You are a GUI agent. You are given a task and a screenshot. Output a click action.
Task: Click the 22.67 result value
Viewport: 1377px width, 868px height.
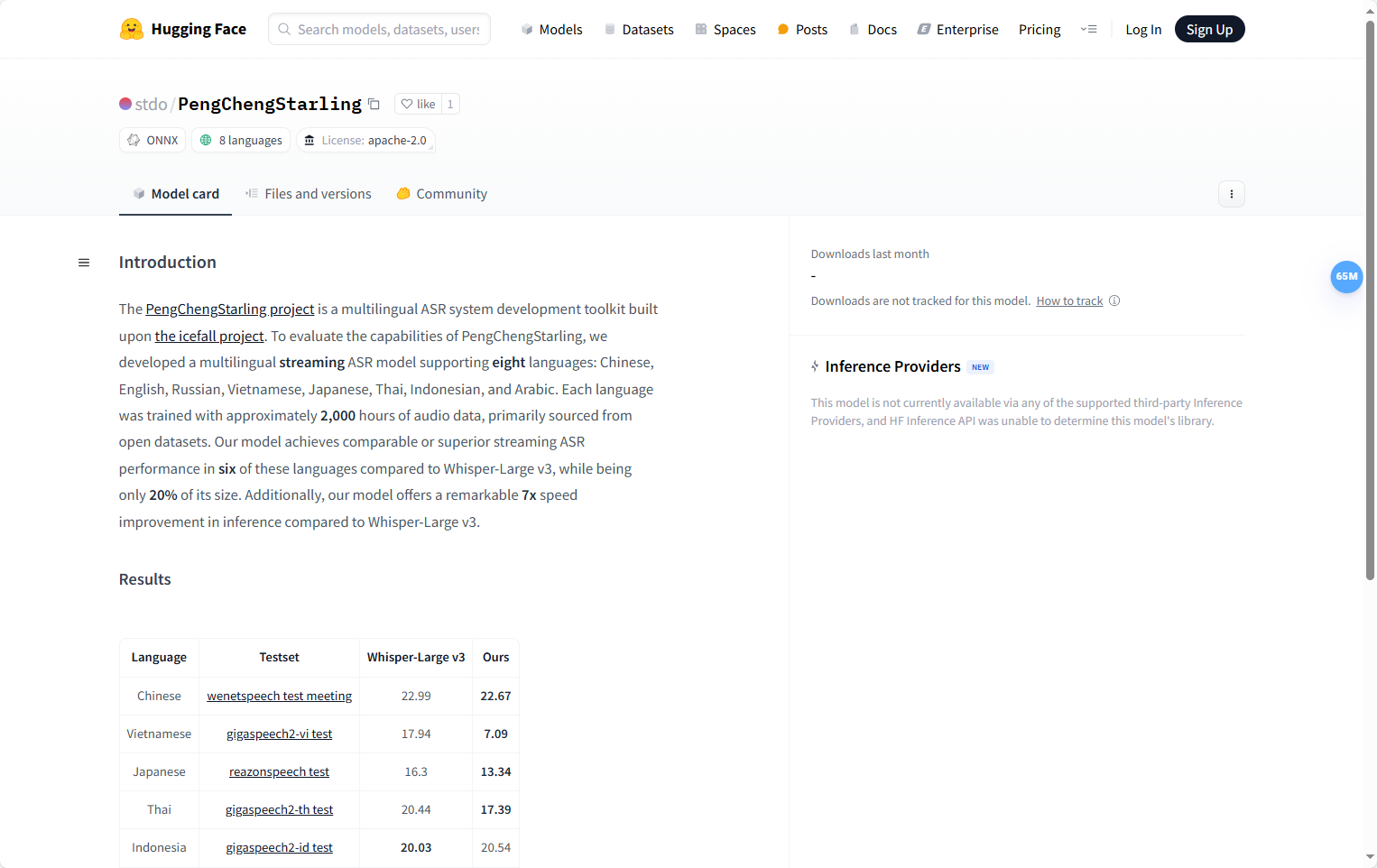pos(495,696)
